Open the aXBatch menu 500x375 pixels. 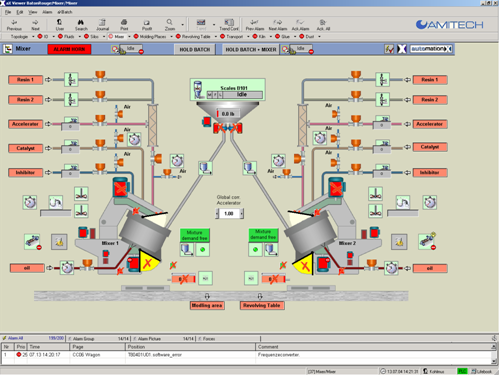click(x=65, y=12)
